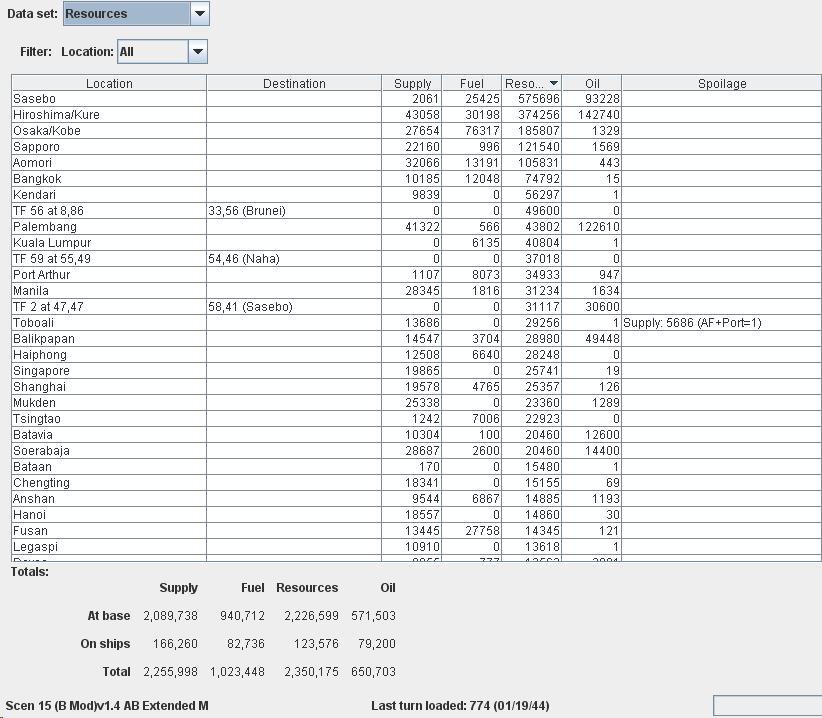
Task: Sort by the Spoilage column header
Action: pos(721,83)
